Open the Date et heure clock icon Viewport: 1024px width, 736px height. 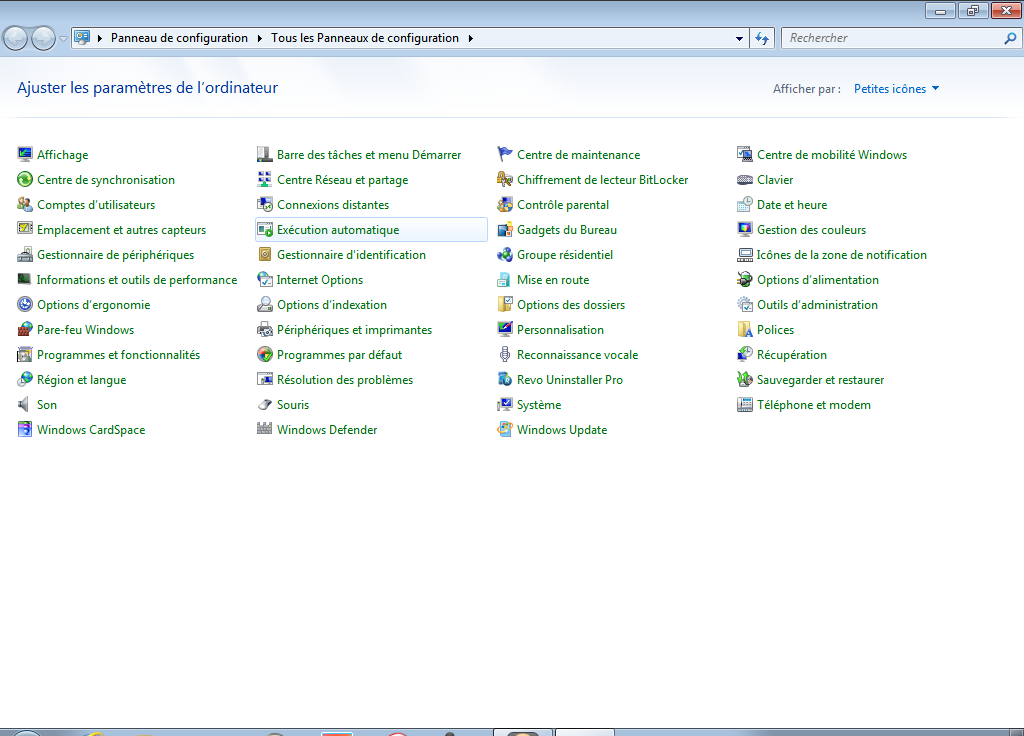pos(745,205)
